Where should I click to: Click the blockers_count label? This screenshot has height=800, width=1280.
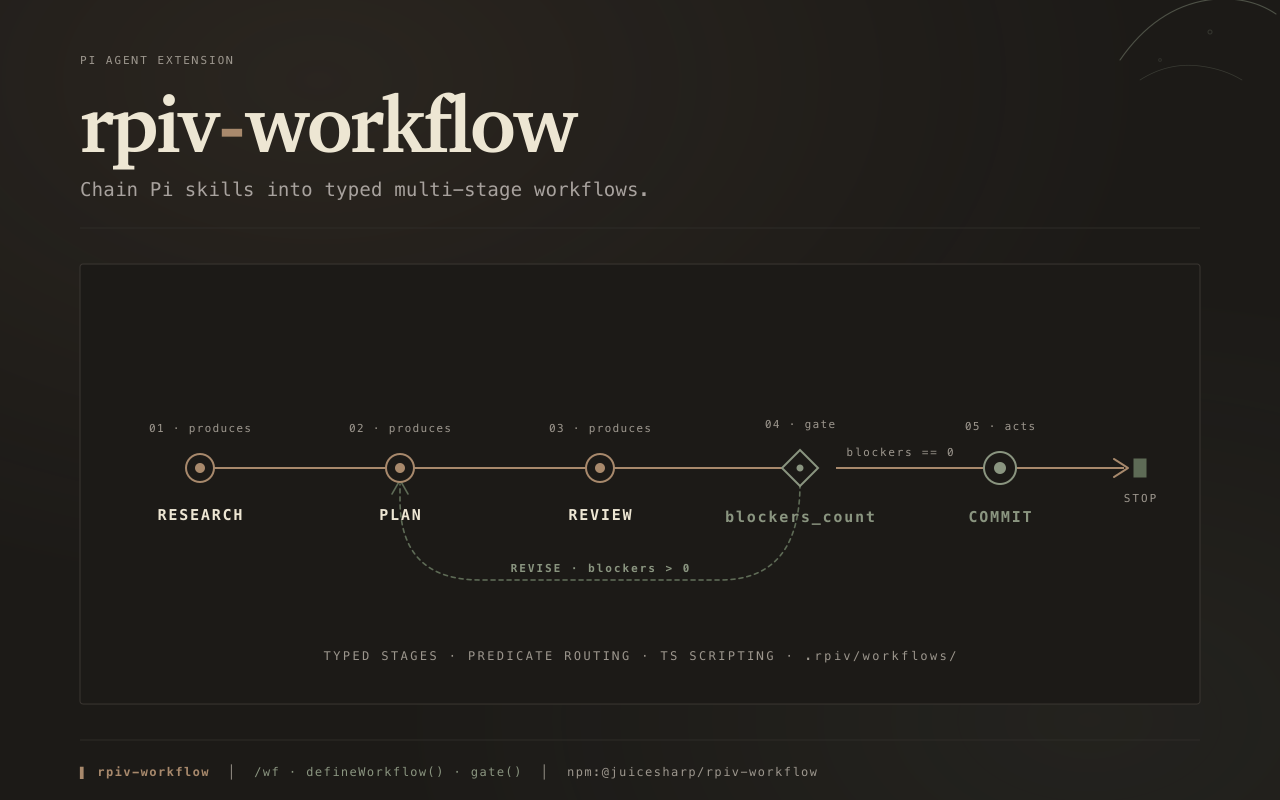tap(800, 517)
